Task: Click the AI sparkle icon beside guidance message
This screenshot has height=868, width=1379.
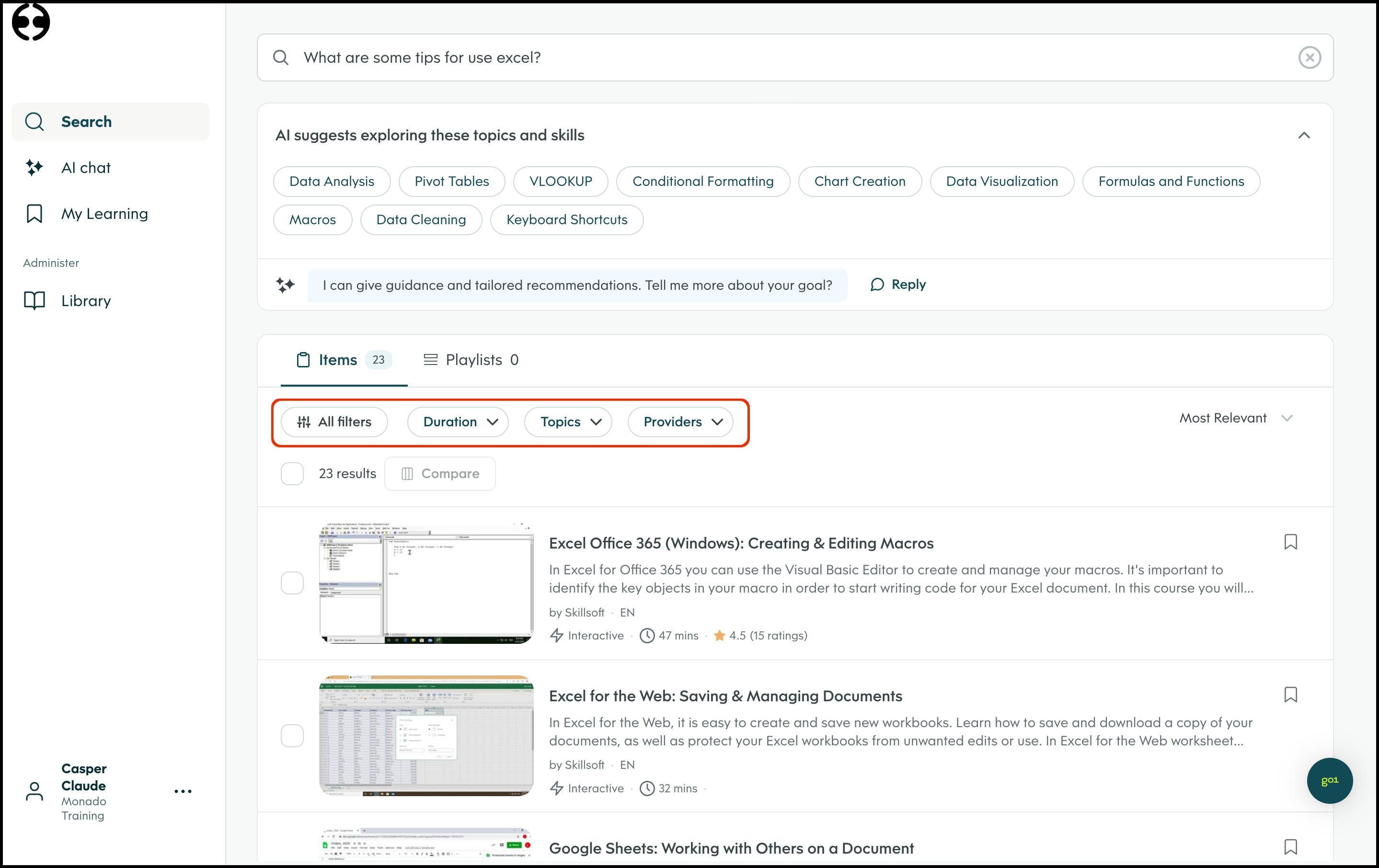Action: (x=285, y=285)
